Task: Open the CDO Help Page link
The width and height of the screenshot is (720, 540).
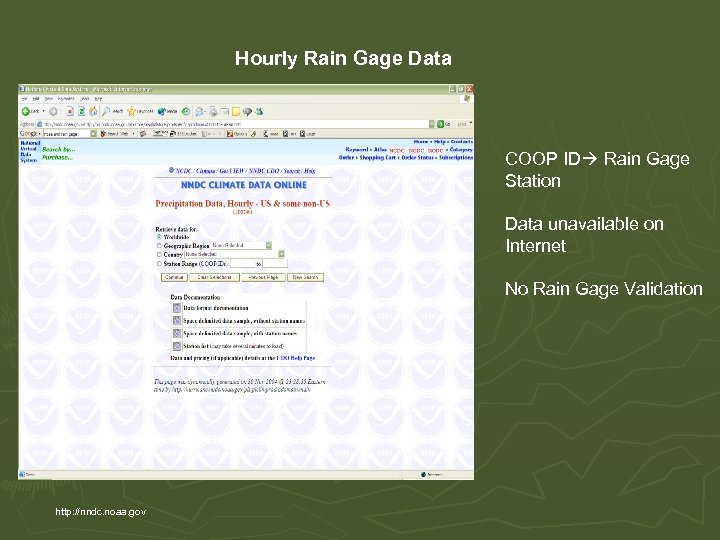Action: pos(296,358)
